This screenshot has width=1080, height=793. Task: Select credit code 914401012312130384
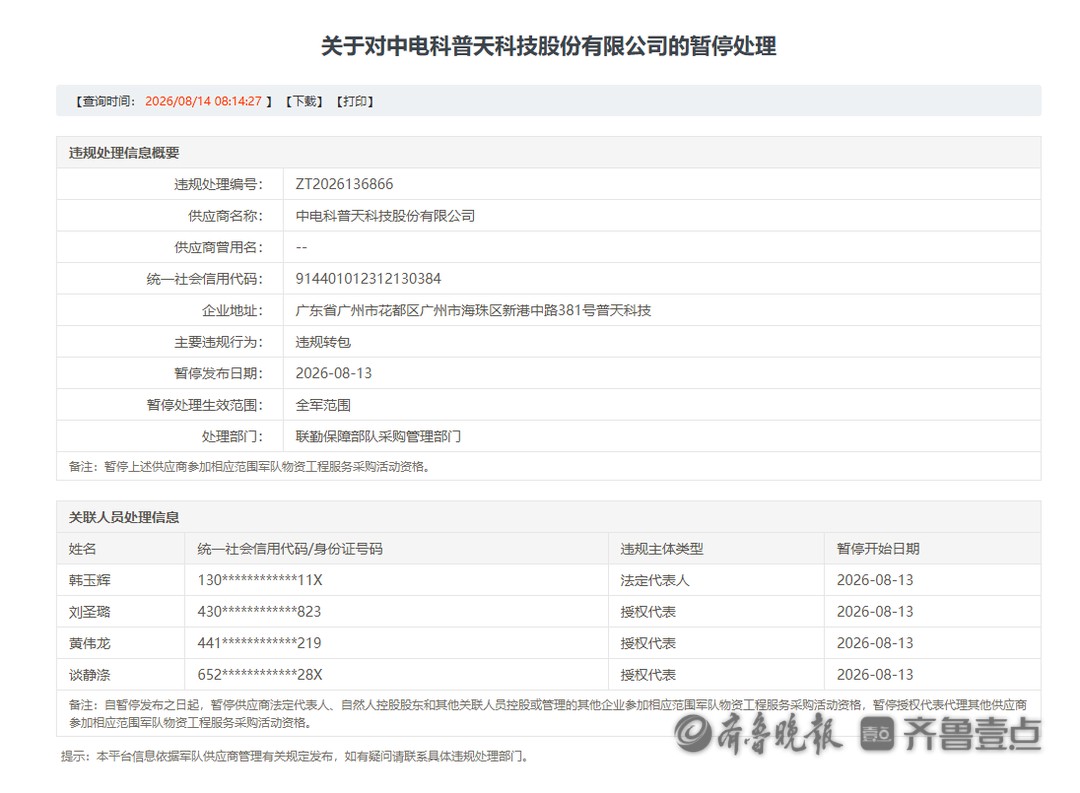(368, 279)
